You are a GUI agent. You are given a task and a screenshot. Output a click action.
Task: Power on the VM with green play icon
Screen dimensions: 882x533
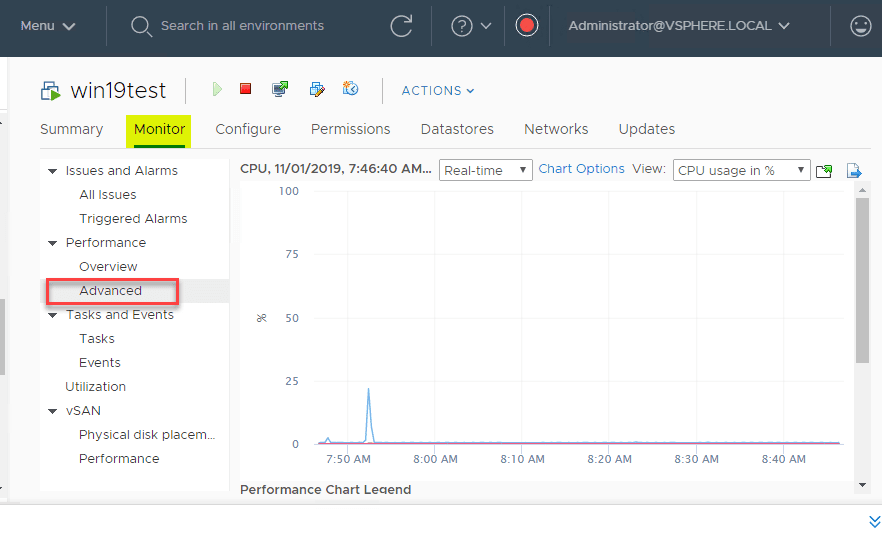coord(217,89)
